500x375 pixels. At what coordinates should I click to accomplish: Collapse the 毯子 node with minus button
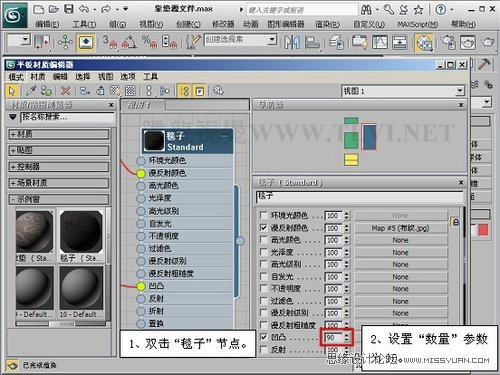point(225,136)
